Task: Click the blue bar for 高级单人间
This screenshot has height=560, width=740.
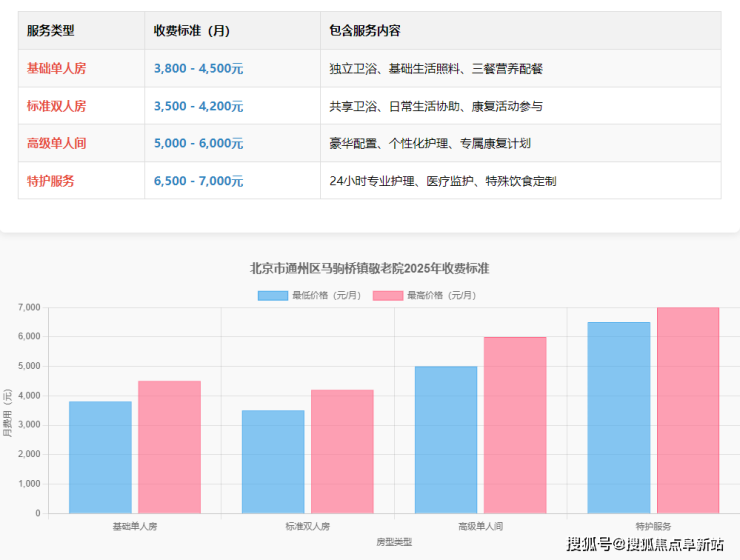Action: (x=446, y=439)
